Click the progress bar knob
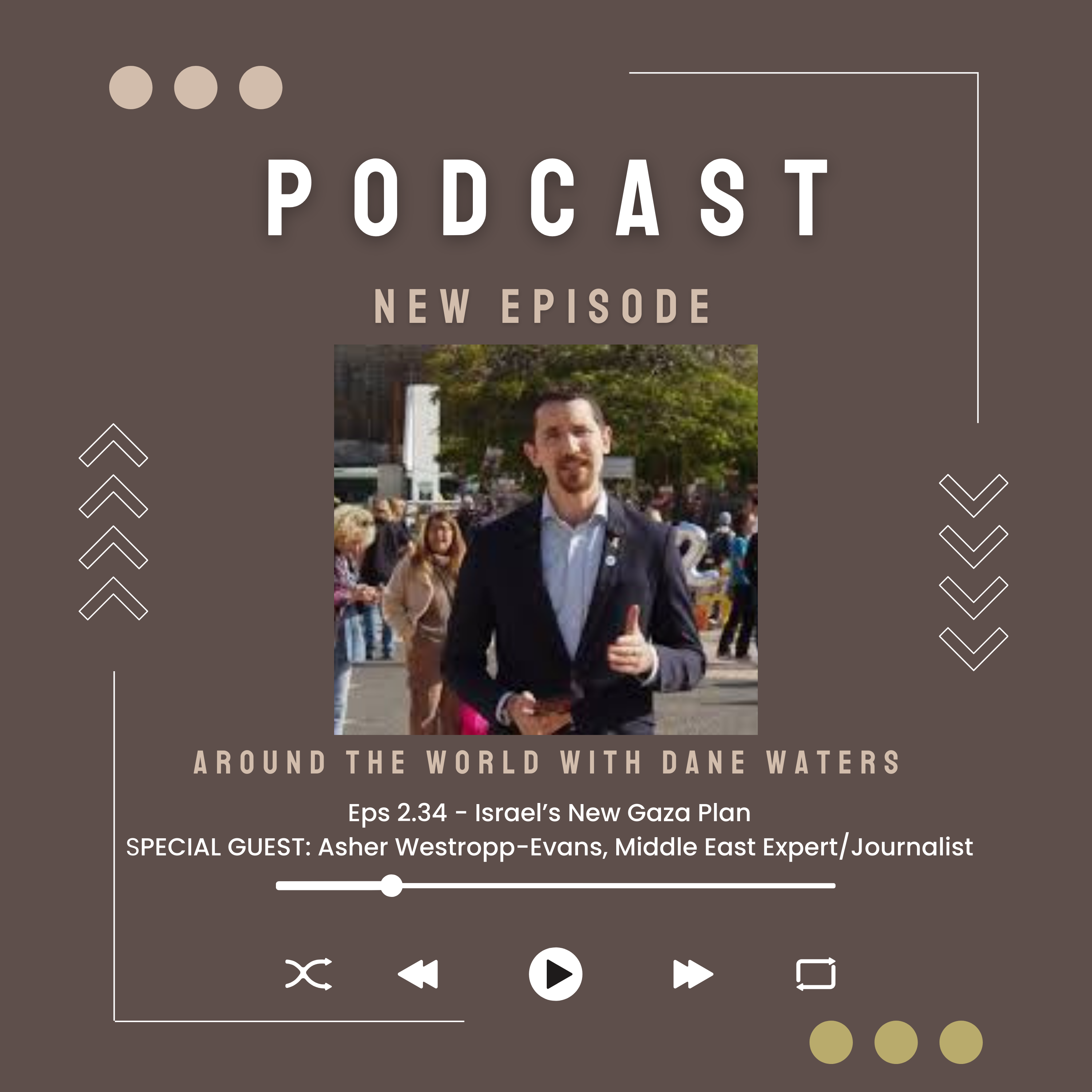The height and width of the screenshot is (1092, 1092). (391, 886)
